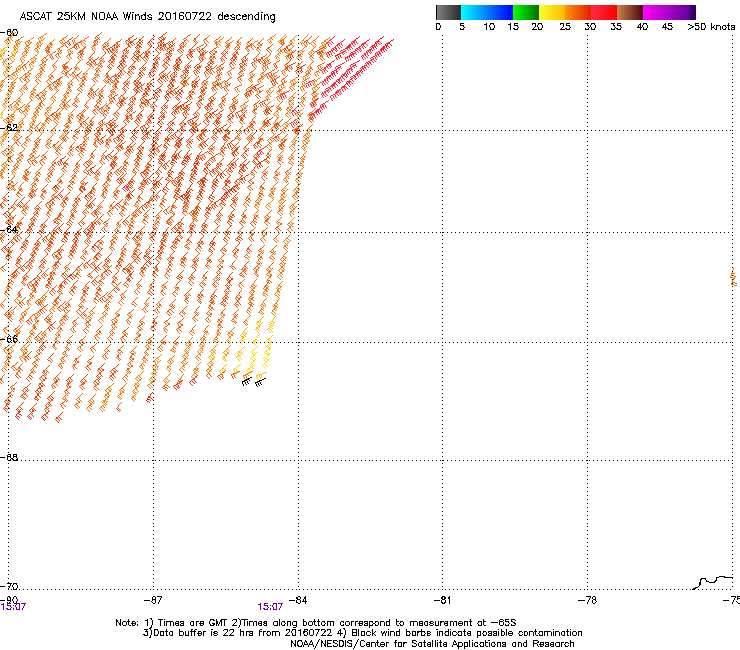Click the '-70' latitude axis label
The height and width of the screenshot is (650, 740).
[9, 586]
